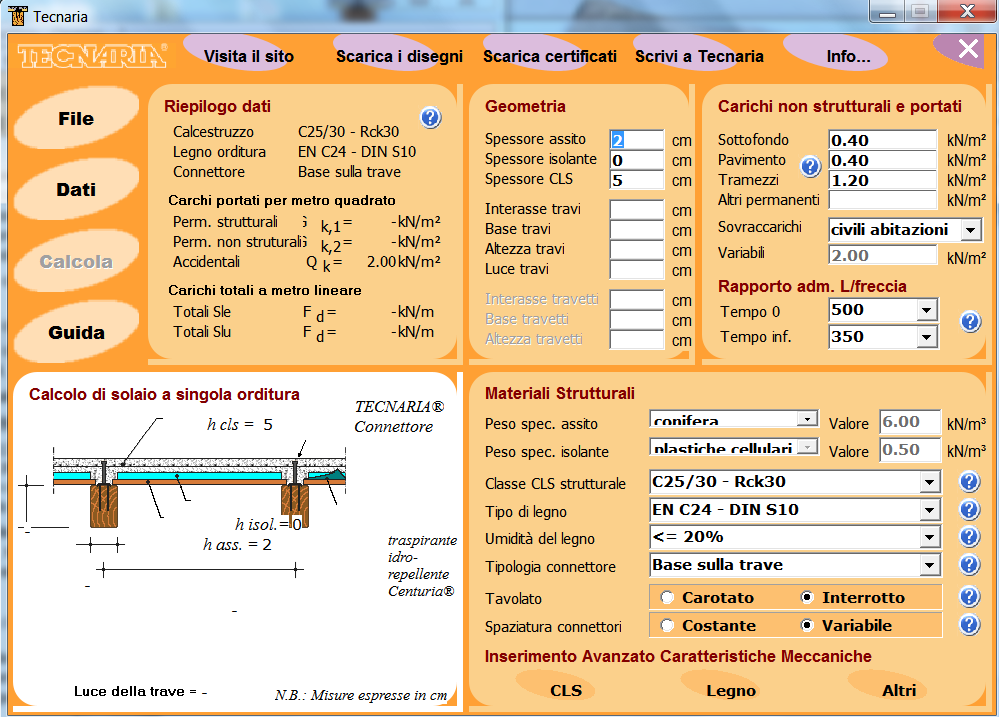
Task: Open advanced Altri characteristics
Action: [899, 690]
